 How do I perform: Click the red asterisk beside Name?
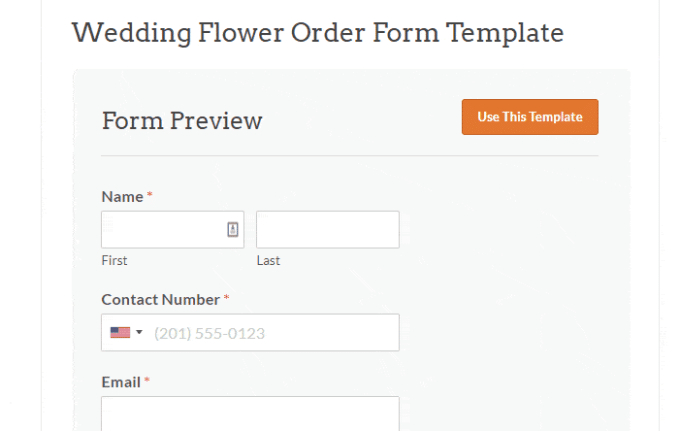pyautogui.click(x=150, y=195)
